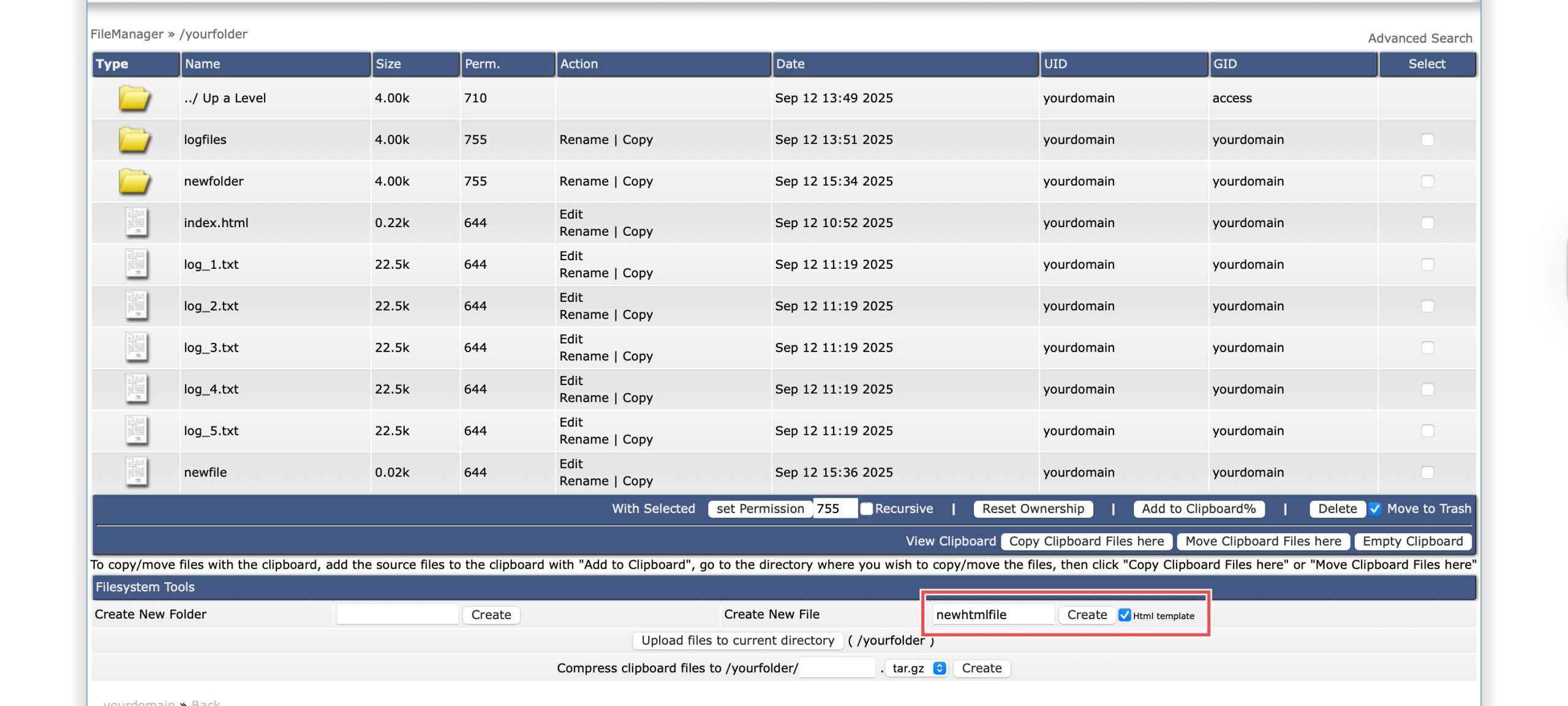Rename the log_3.txt file
This screenshot has width=1568, height=706.
[584, 356]
